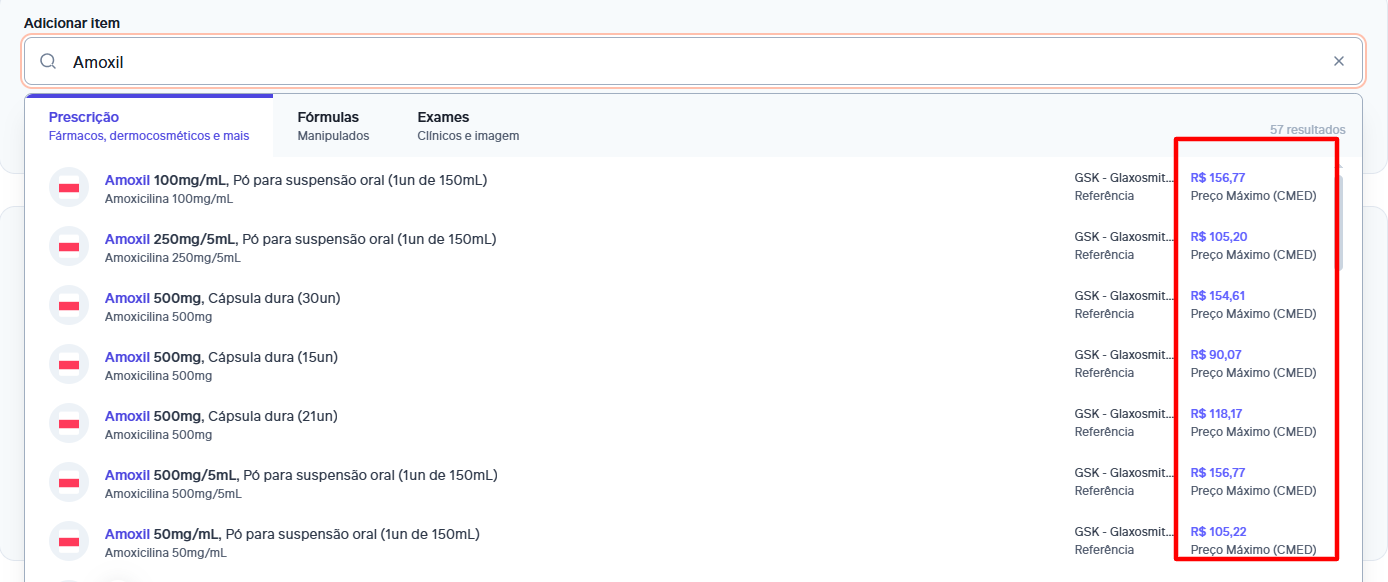Click the R$ 90,07 price label
Image resolution: width=1388 pixels, height=582 pixels.
(1215, 355)
